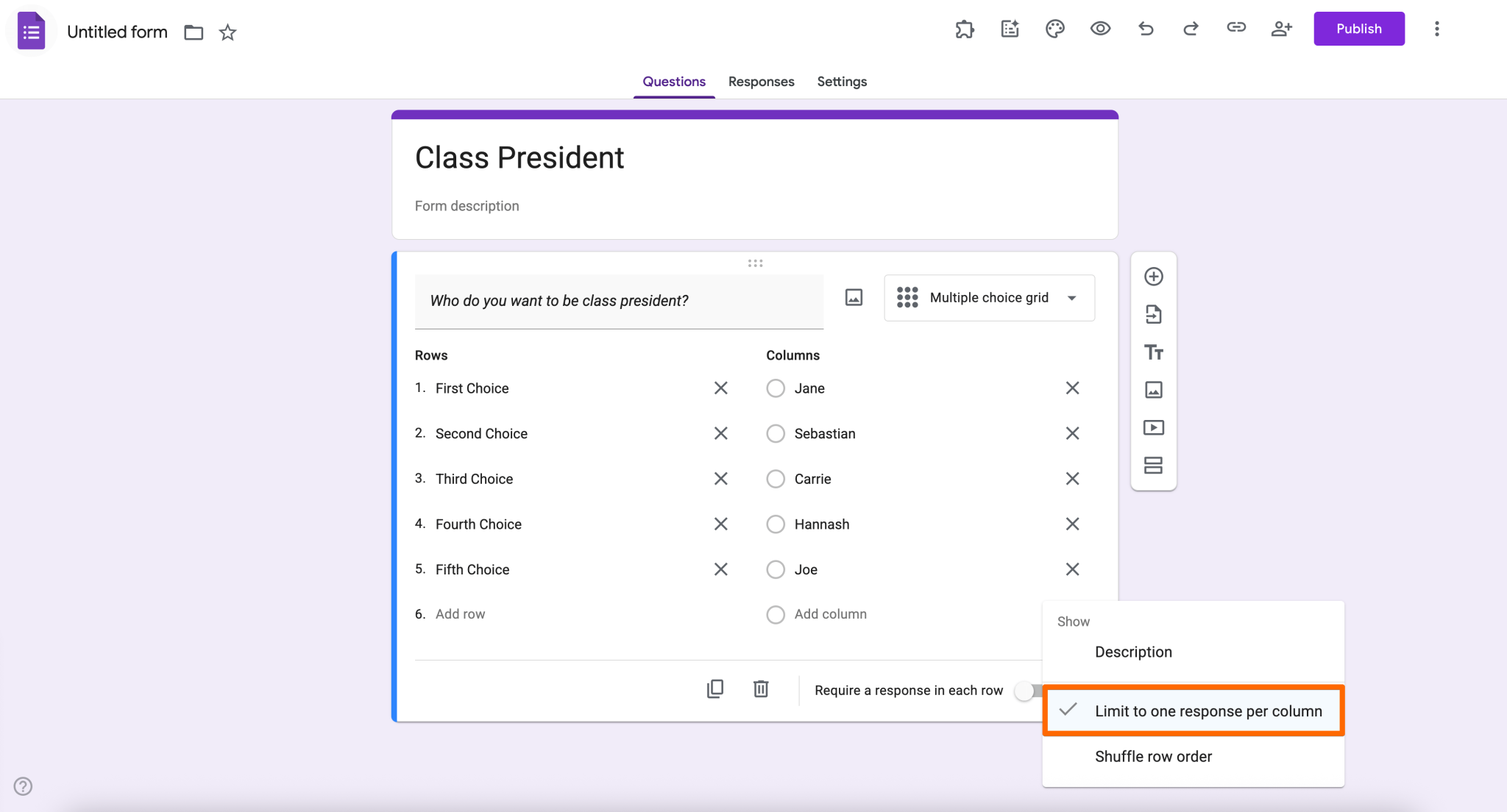Switch to the Responses tab
Viewport: 1507px width, 812px height.
tap(761, 82)
